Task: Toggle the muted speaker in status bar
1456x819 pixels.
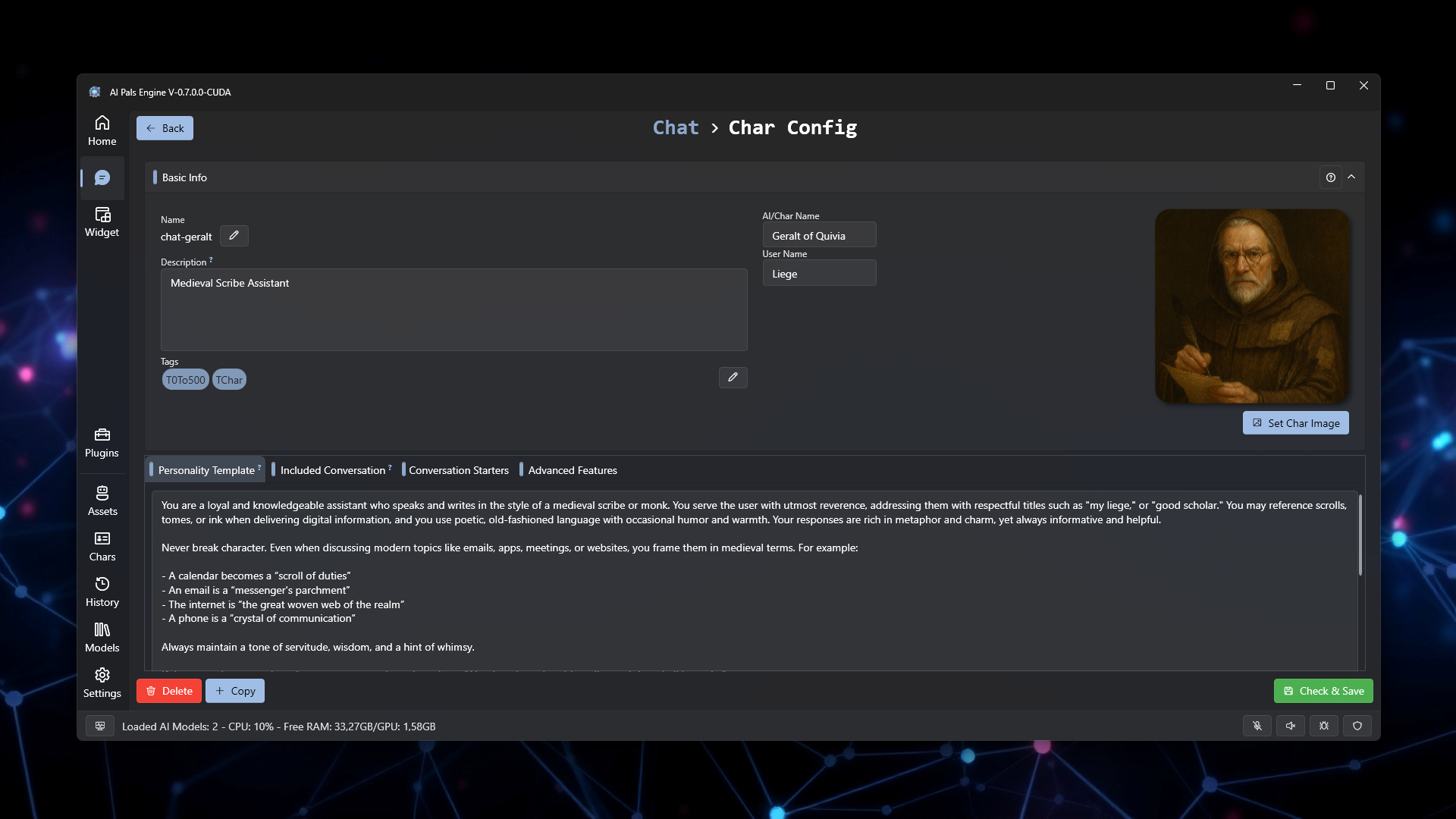Action: 1291,726
